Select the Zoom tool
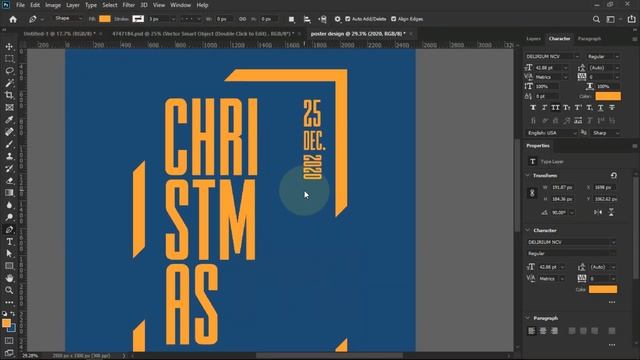This screenshot has width=640, height=360. pyautogui.click(x=9, y=290)
